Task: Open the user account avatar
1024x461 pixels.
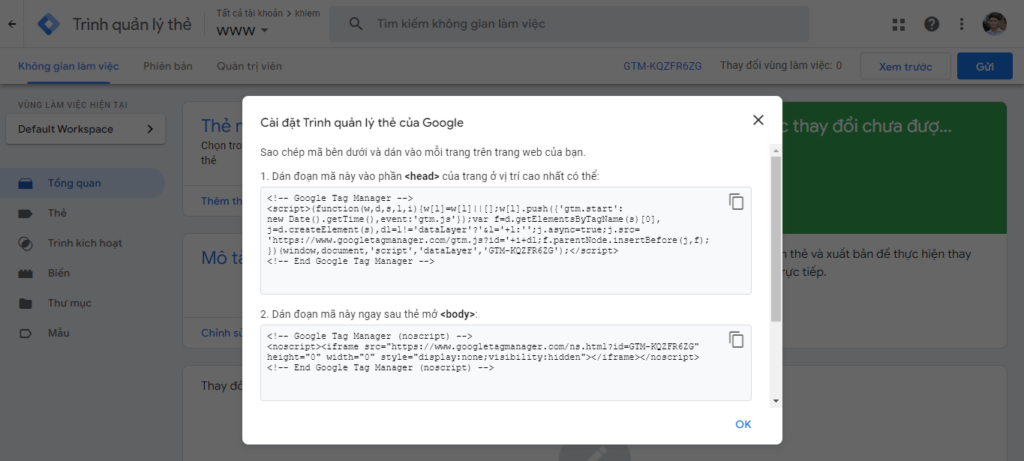Action: [x=994, y=24]
